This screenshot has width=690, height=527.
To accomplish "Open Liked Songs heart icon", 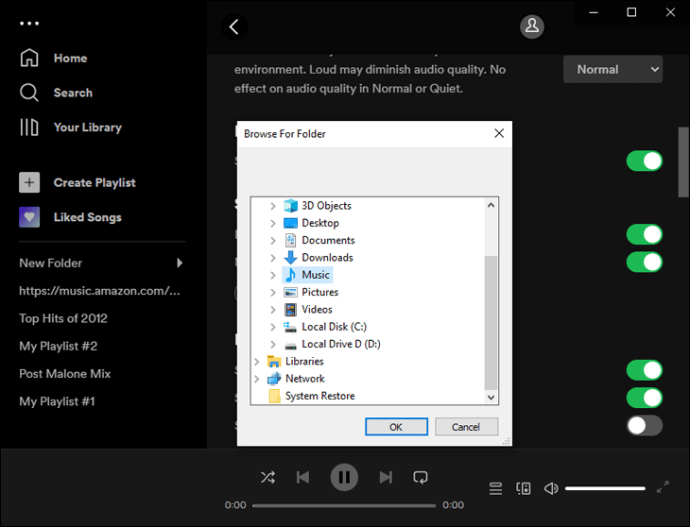I will tap(29, 217).
